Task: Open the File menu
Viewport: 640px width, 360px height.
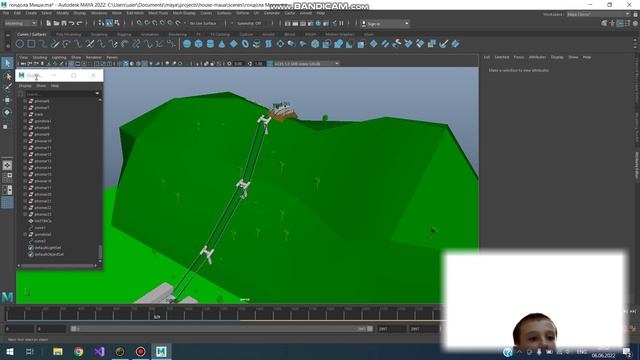Action: 6,13
